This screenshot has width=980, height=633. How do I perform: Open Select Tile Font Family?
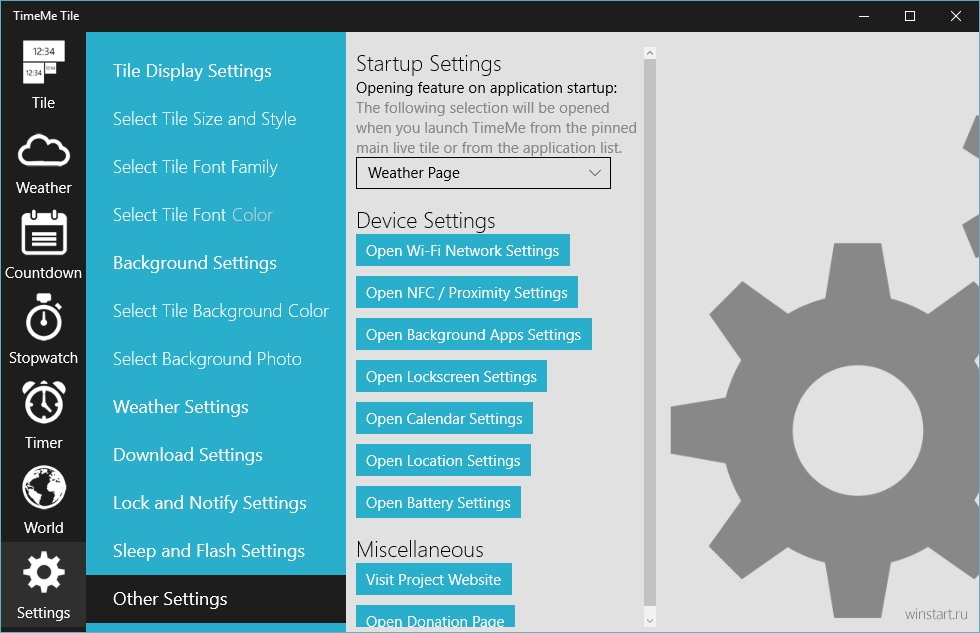point(195,167)
